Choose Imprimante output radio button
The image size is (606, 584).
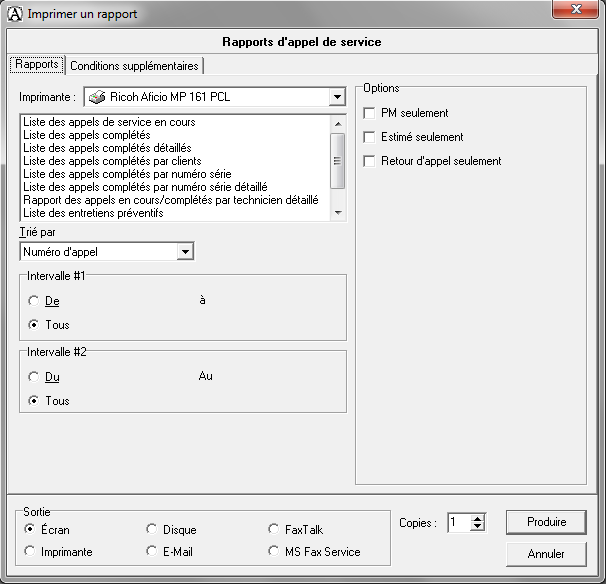pyautogui.click(x=29, y=551)
